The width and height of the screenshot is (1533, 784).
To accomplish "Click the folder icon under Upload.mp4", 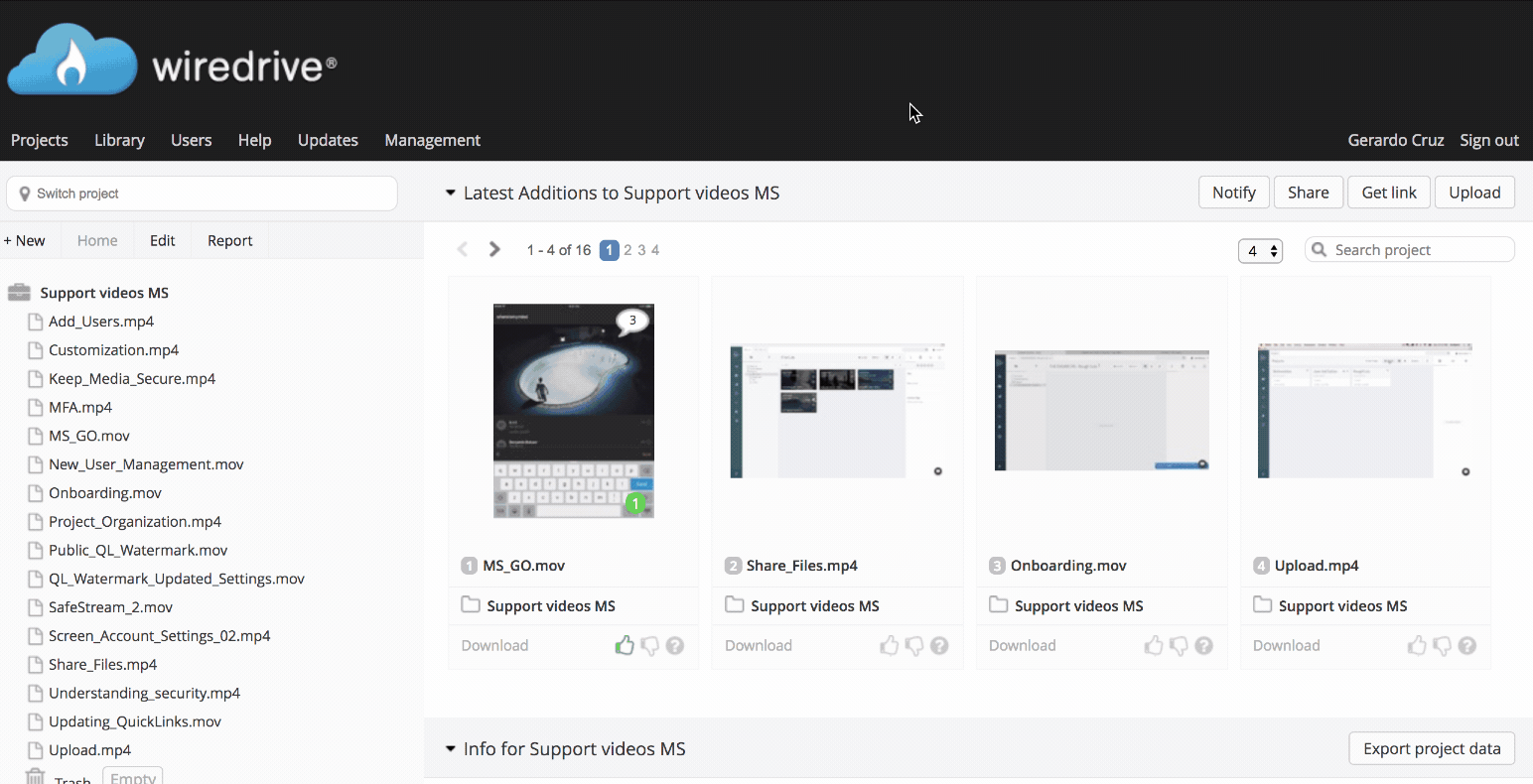I will (1262, 605).
